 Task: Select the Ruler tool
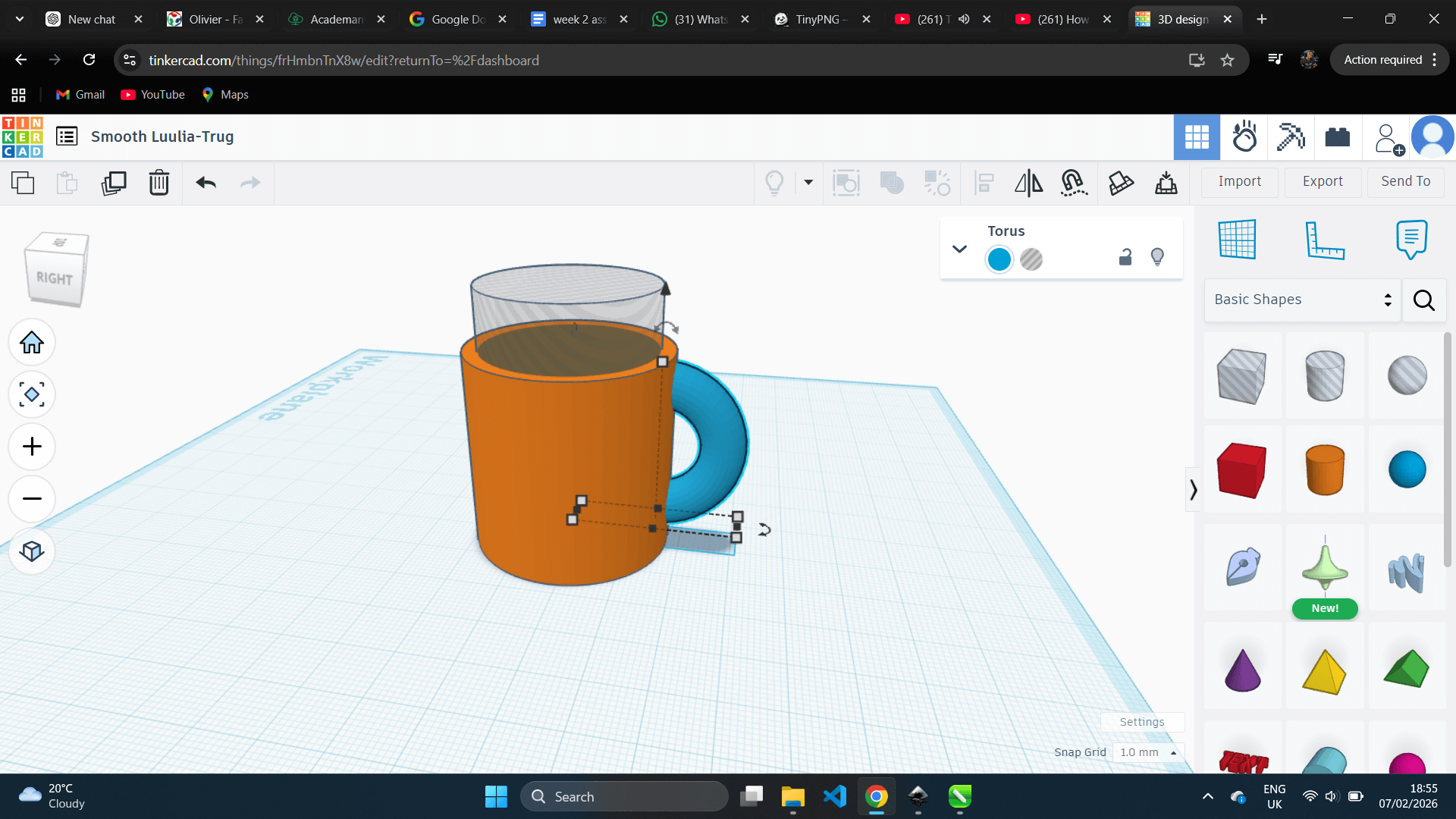(x=1324, y=240)
